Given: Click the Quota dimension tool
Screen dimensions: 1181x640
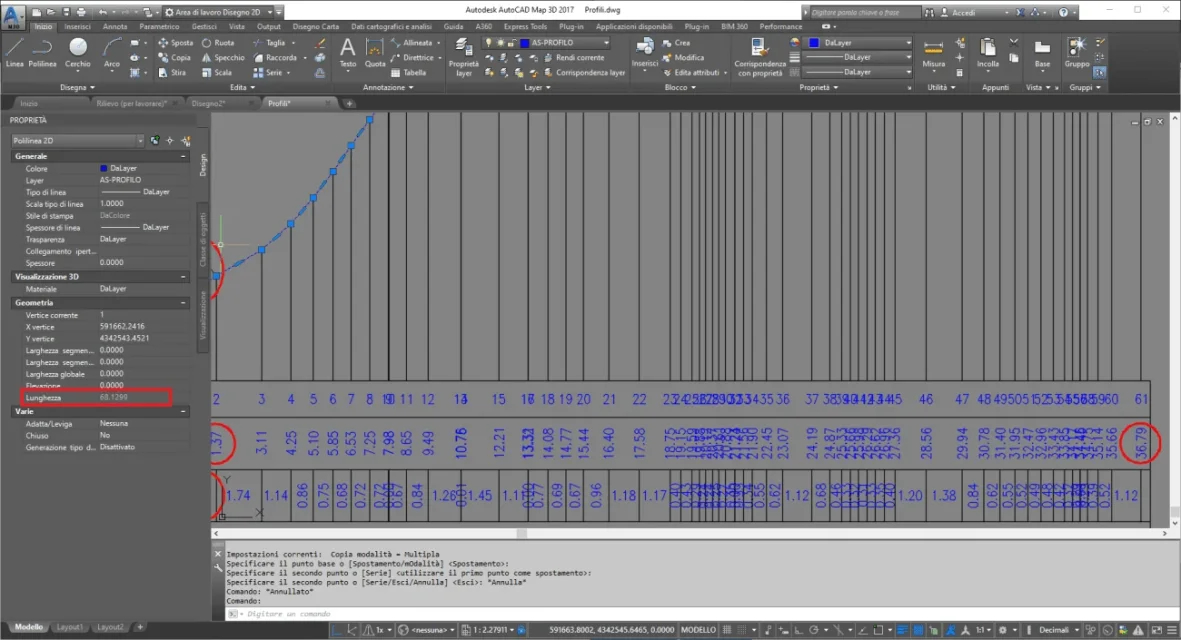Looking at the screenshot, I should coord(374,53).
